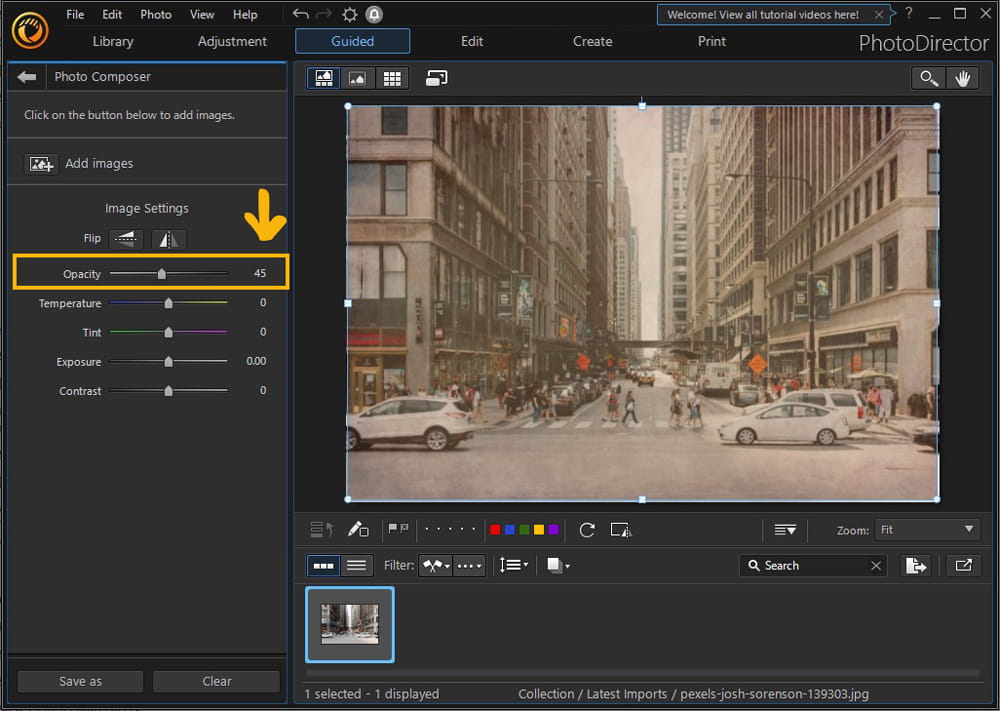Click the export photo icon near Search
This screenshot has width=1000, height=711.
pos(916,565)
